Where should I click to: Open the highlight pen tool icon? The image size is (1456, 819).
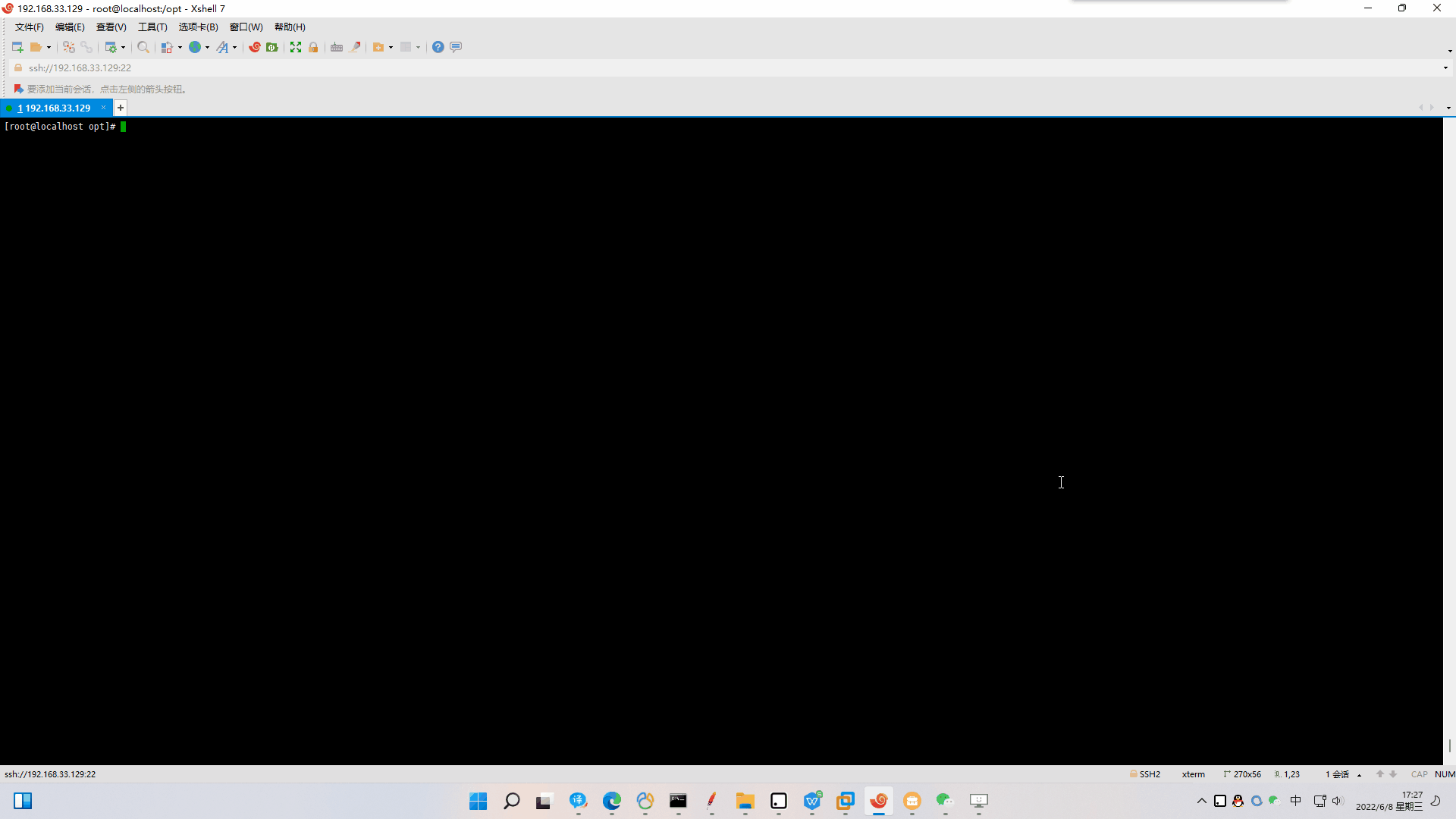click(x=356, y=47)
